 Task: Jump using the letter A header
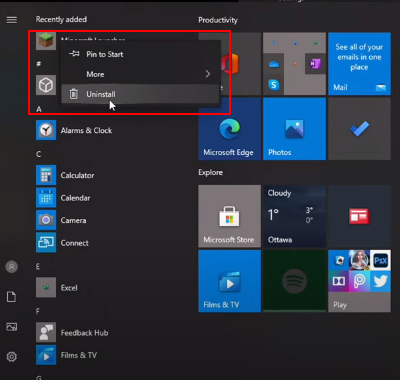click(39, 109)
